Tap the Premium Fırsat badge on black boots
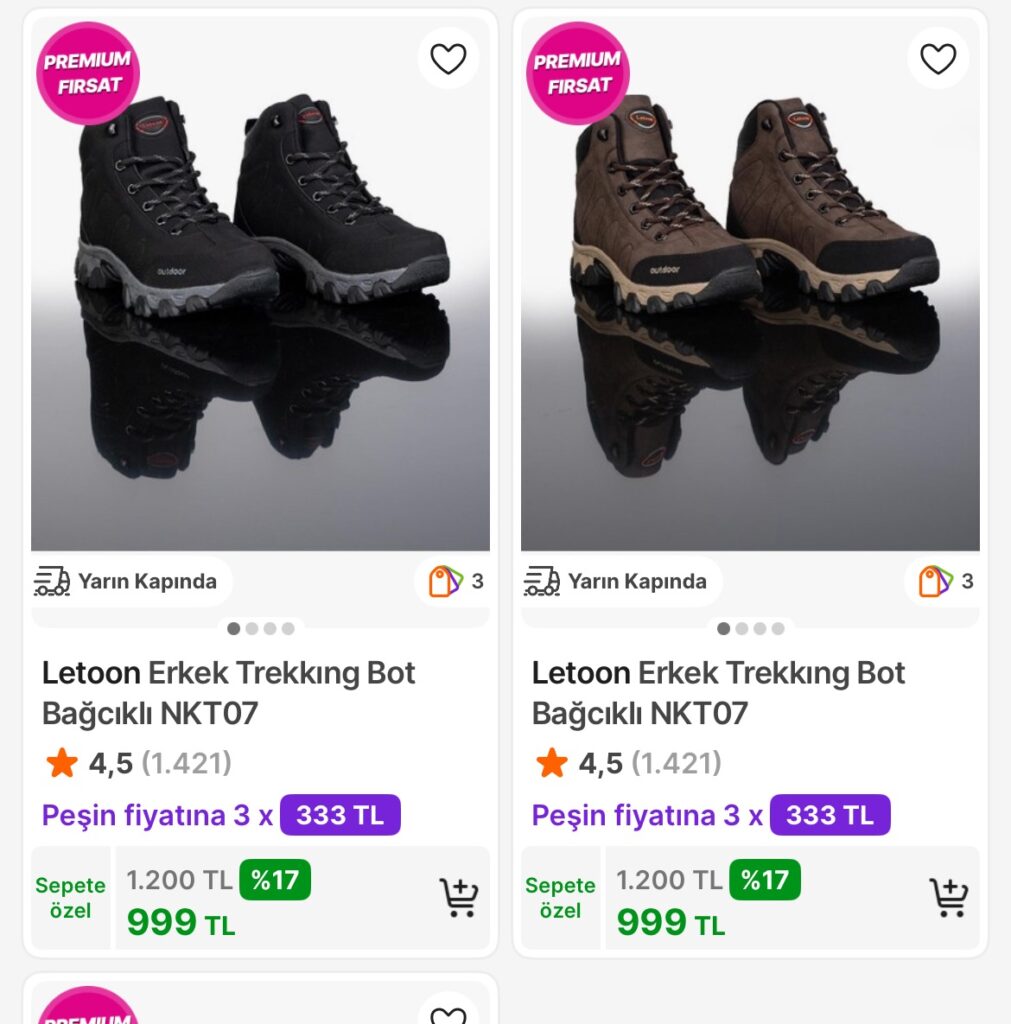This screenshot has height=1024, width=1011. tap(88, 73)
